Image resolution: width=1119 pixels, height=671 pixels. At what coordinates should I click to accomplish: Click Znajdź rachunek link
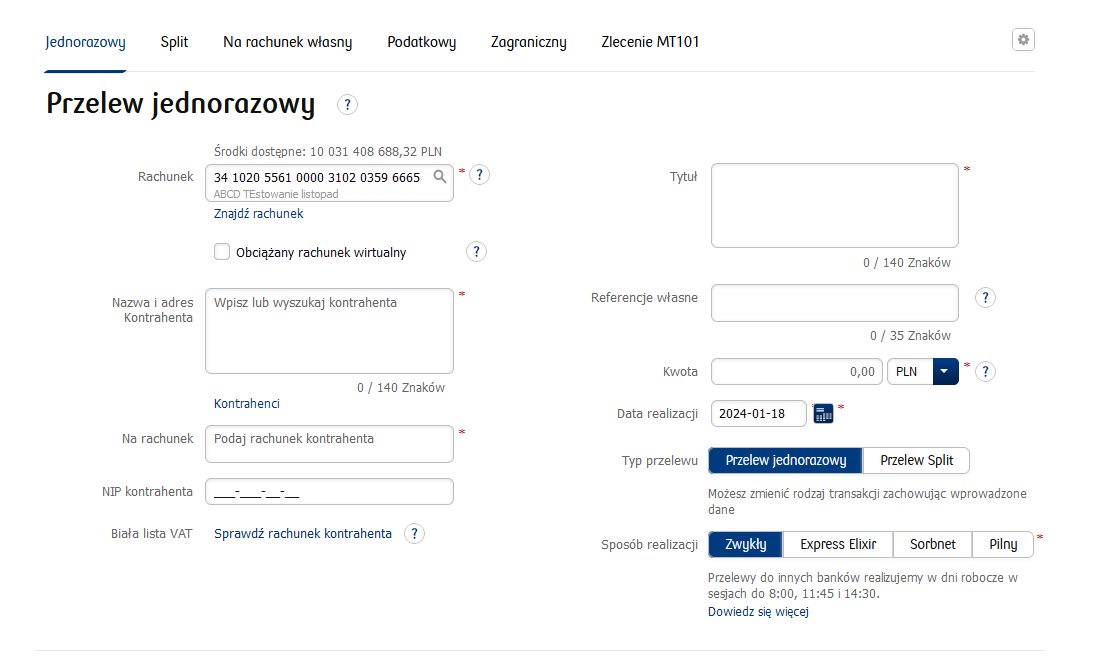pyautogui.click(x=258, y=214)
